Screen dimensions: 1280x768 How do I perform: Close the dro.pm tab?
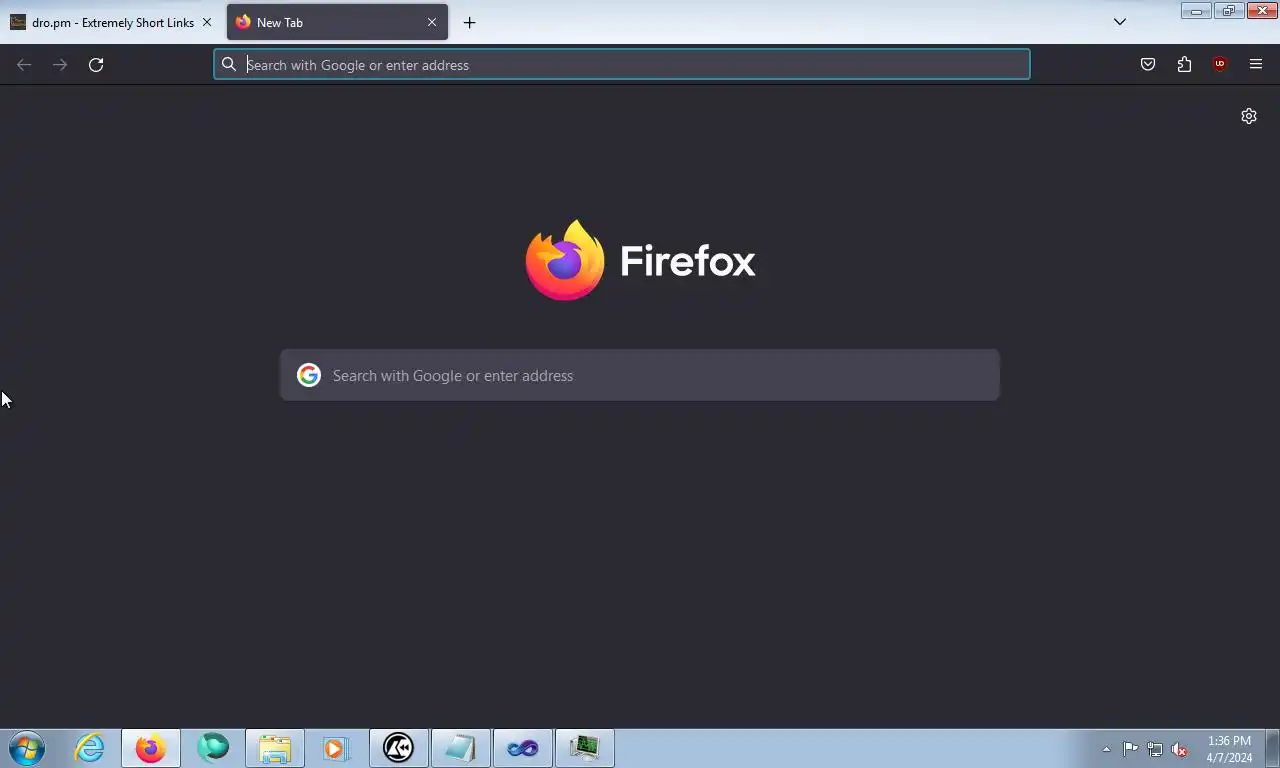207,22
